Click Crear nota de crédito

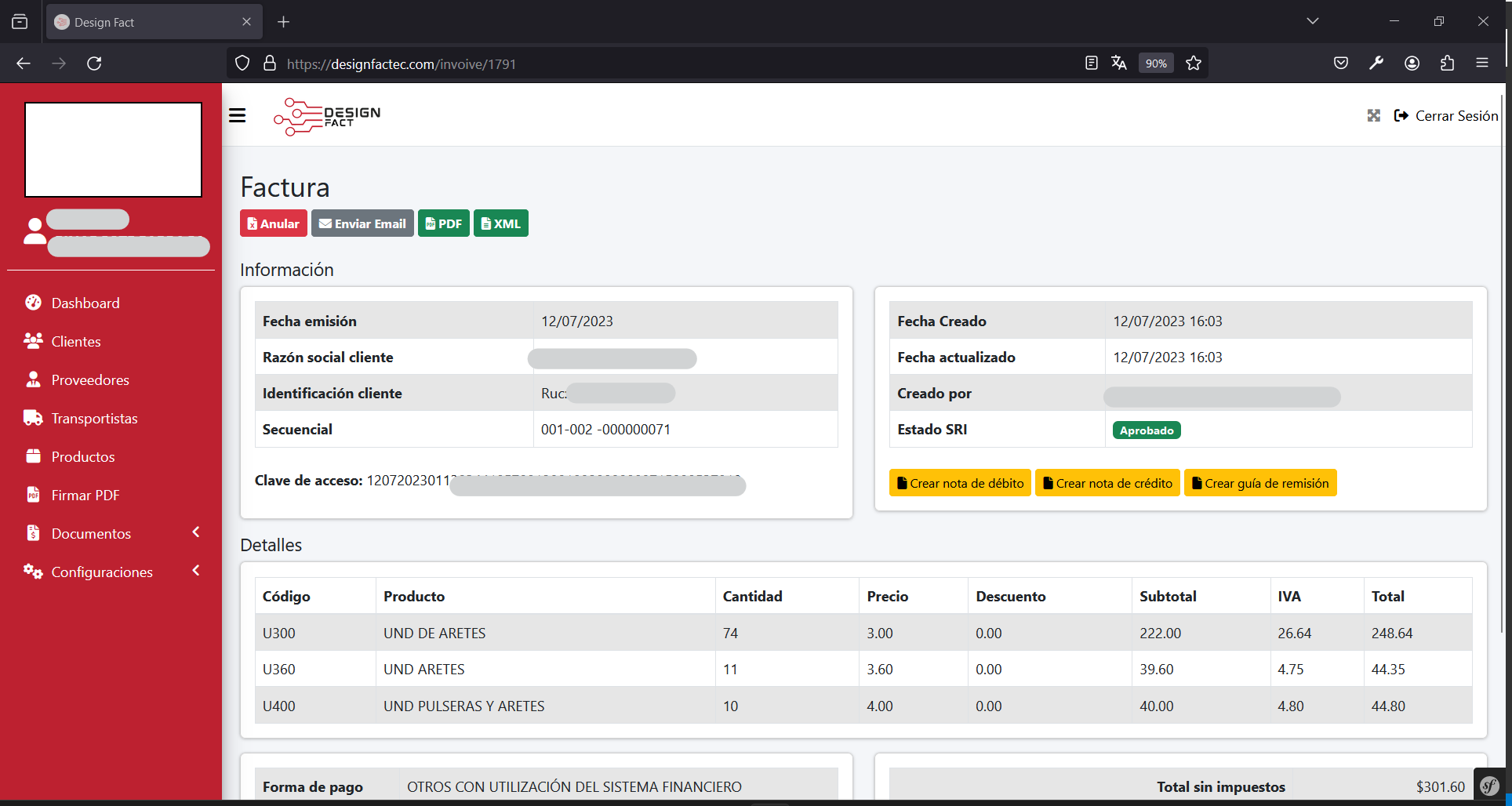1107,483
